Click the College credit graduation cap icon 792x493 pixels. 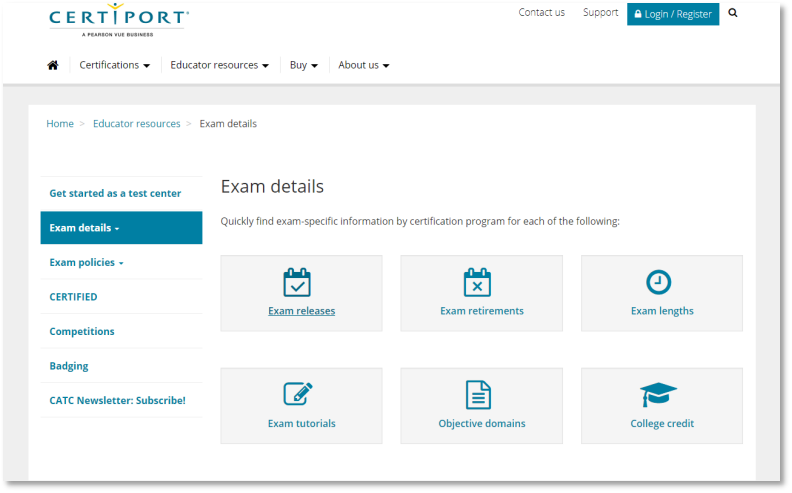click(658, 394)
